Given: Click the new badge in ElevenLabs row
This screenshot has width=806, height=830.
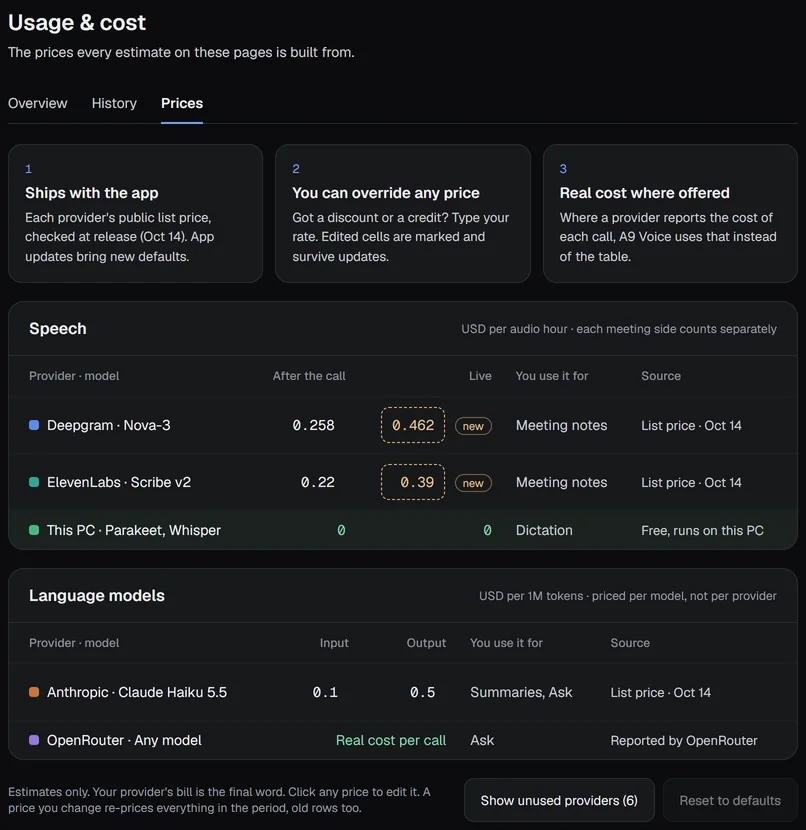Looking at the screenshot, I should (473, 483).
